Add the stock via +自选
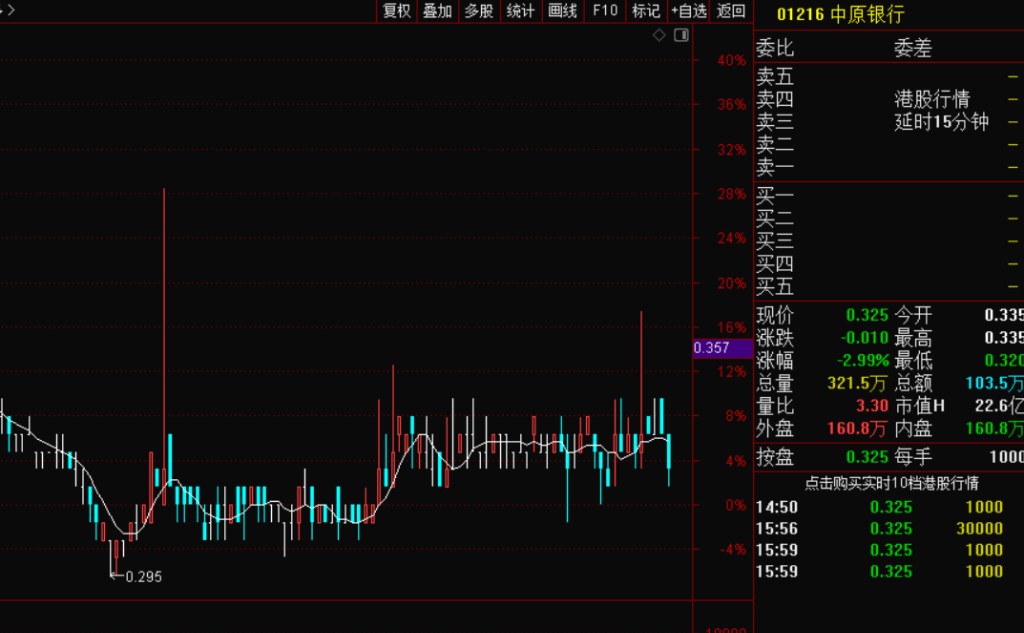 [x=689, y=10]
